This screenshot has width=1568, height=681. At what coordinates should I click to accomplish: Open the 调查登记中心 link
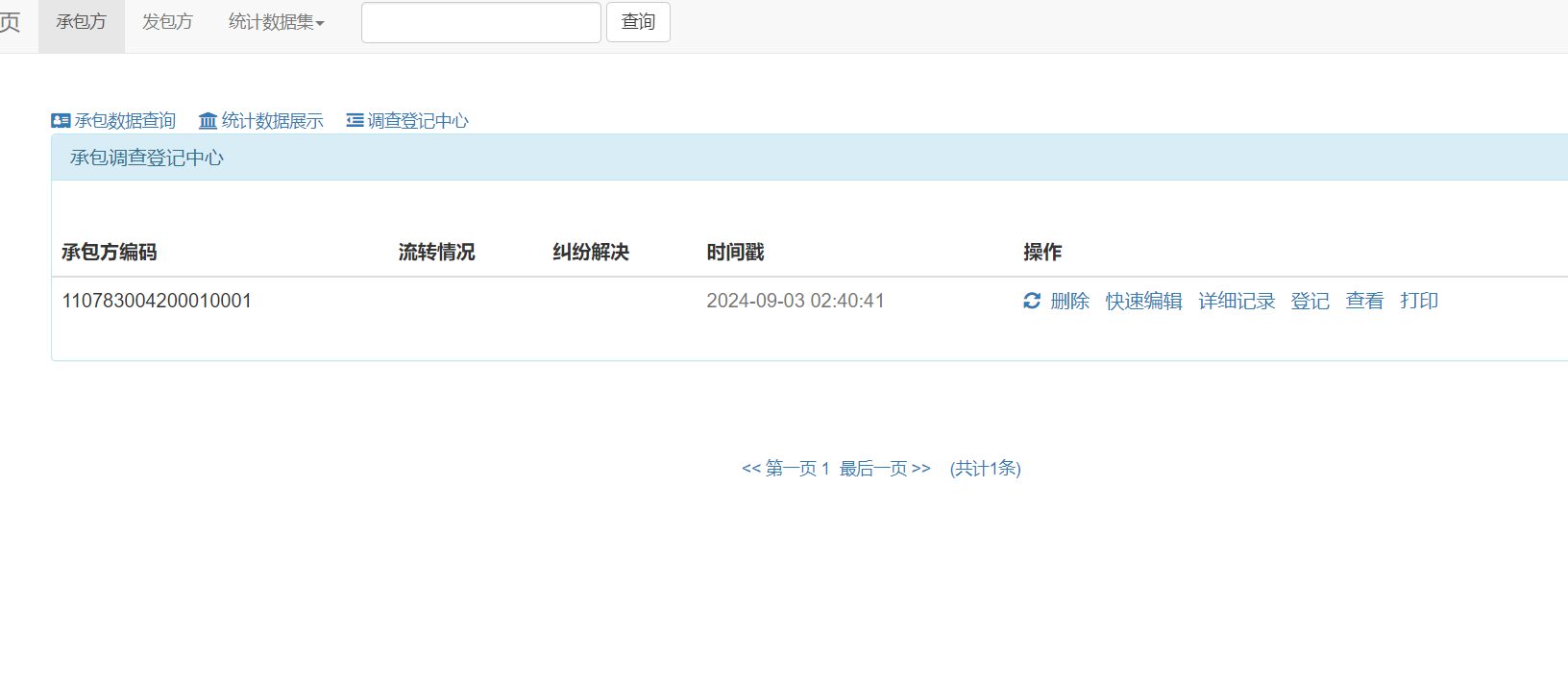[418, 121]
